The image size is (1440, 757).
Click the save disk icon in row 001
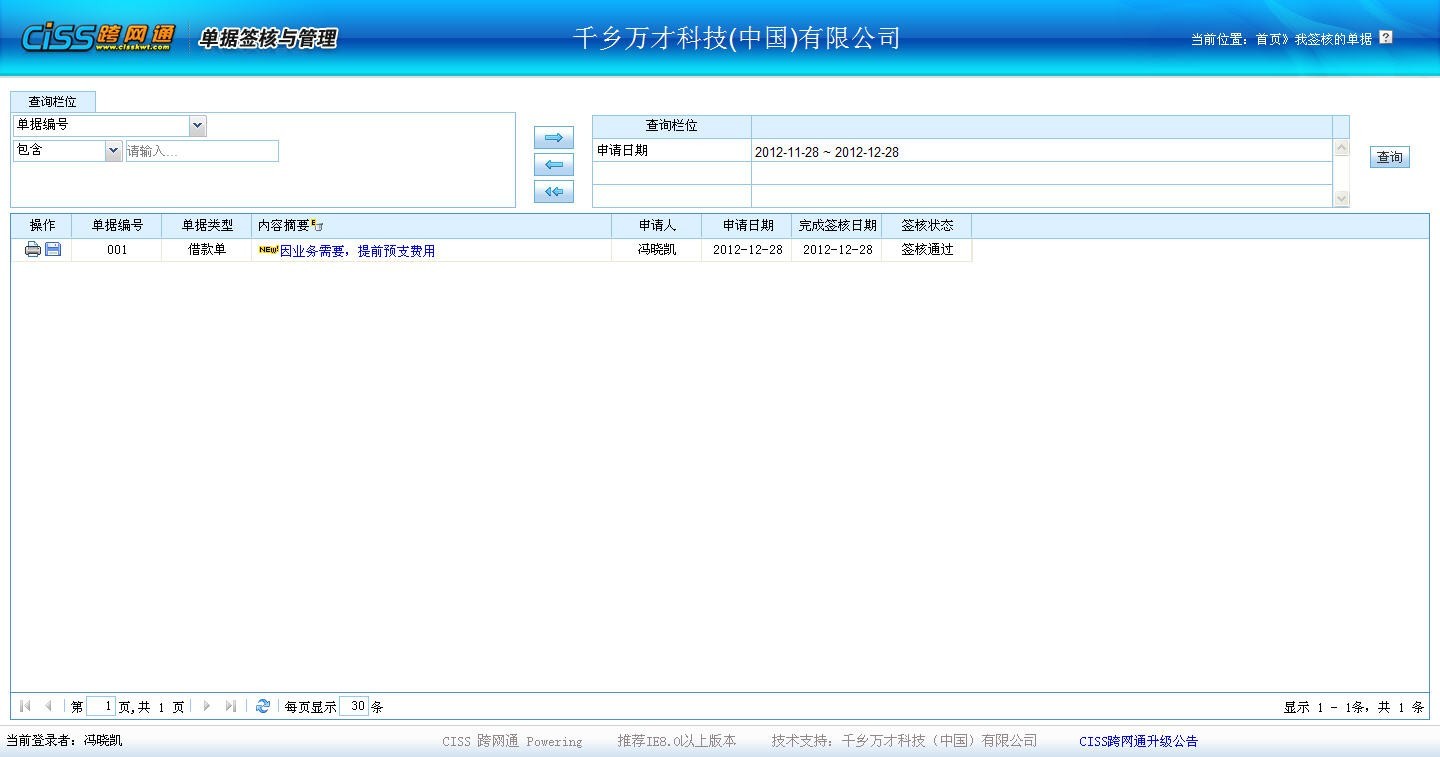click(x=53, y=250)
